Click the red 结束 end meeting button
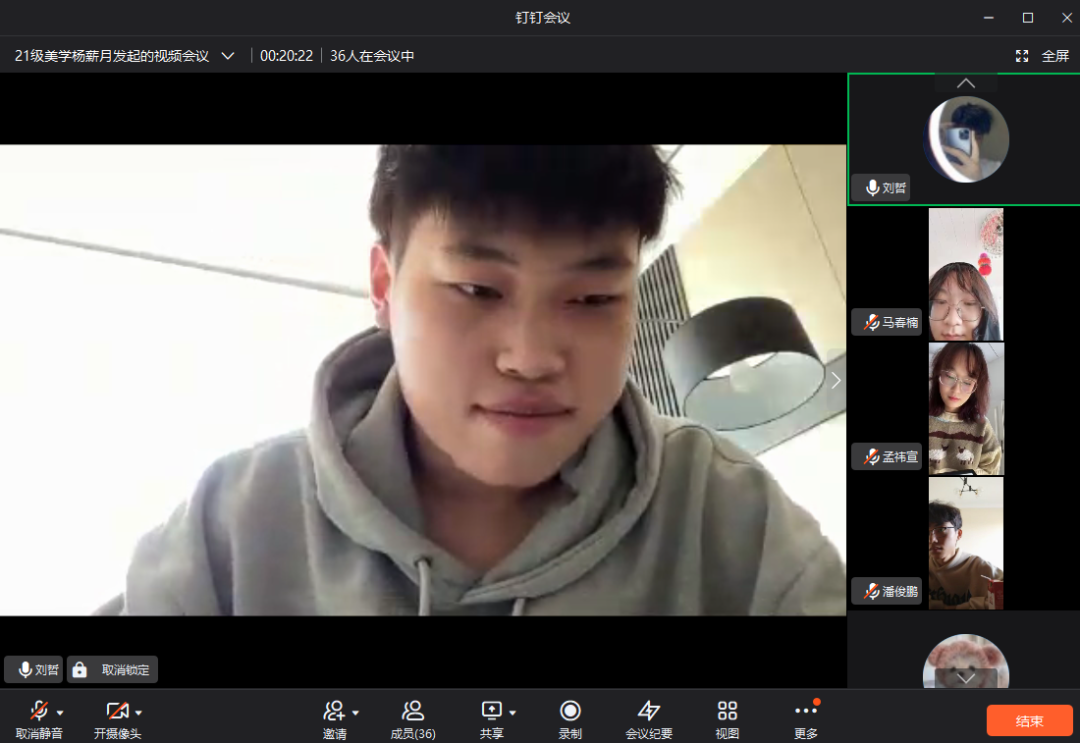The height and width of the screenshot is (743, 1080). [1029, 721]
